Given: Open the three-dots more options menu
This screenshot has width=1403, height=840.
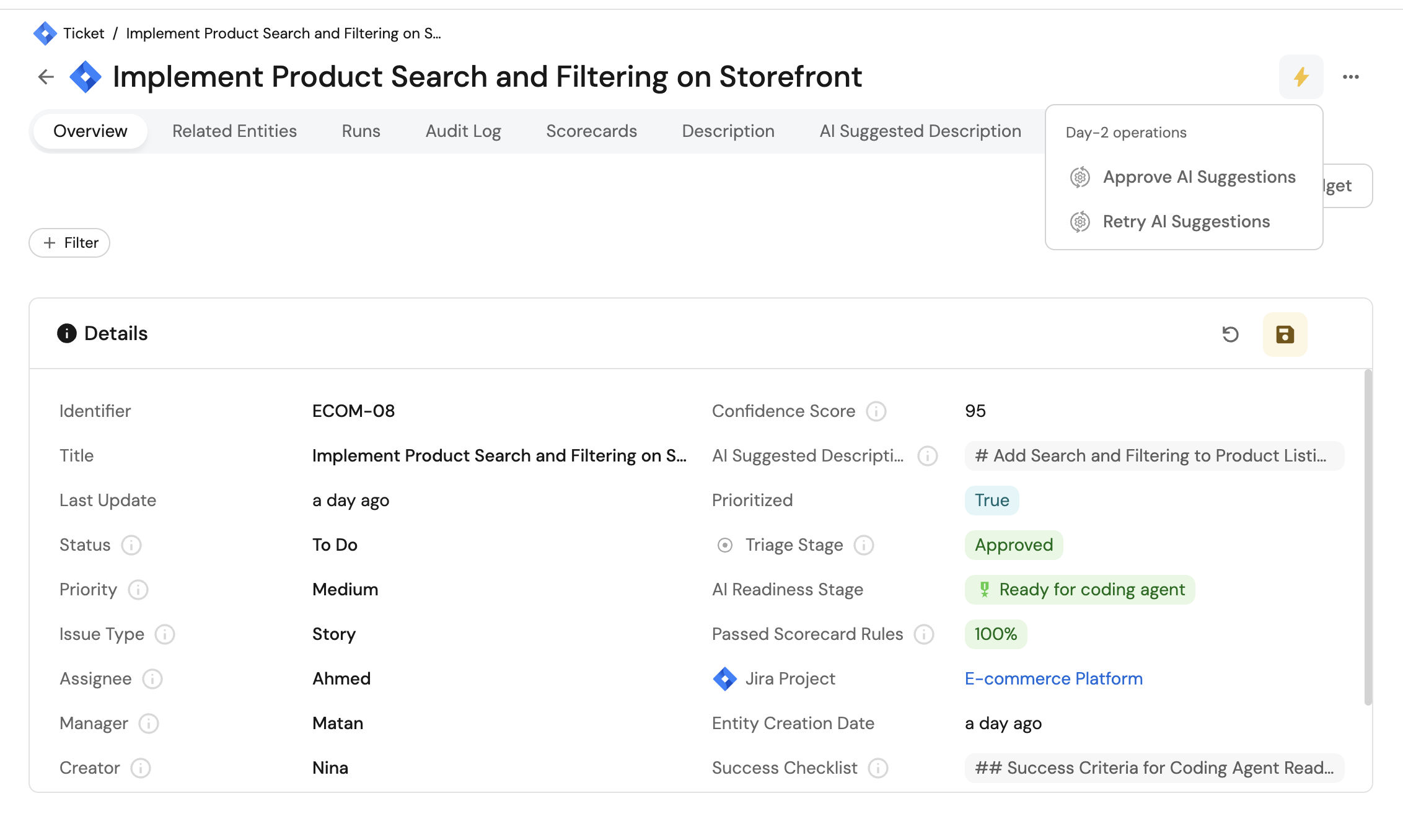Looking at the screenshot, I should click(1351, 77).
